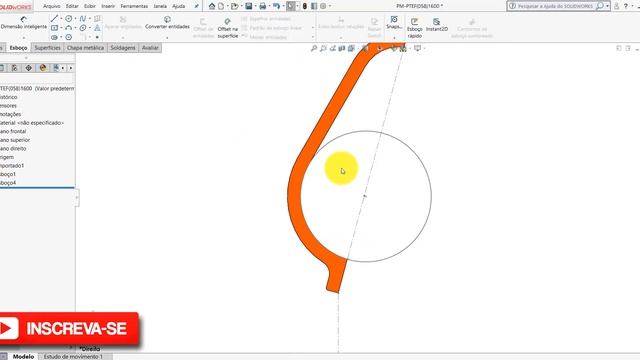The height and width of the screenshot is (360, 640).
Task: Open a file with the Open icon
Action: [234, 6]
